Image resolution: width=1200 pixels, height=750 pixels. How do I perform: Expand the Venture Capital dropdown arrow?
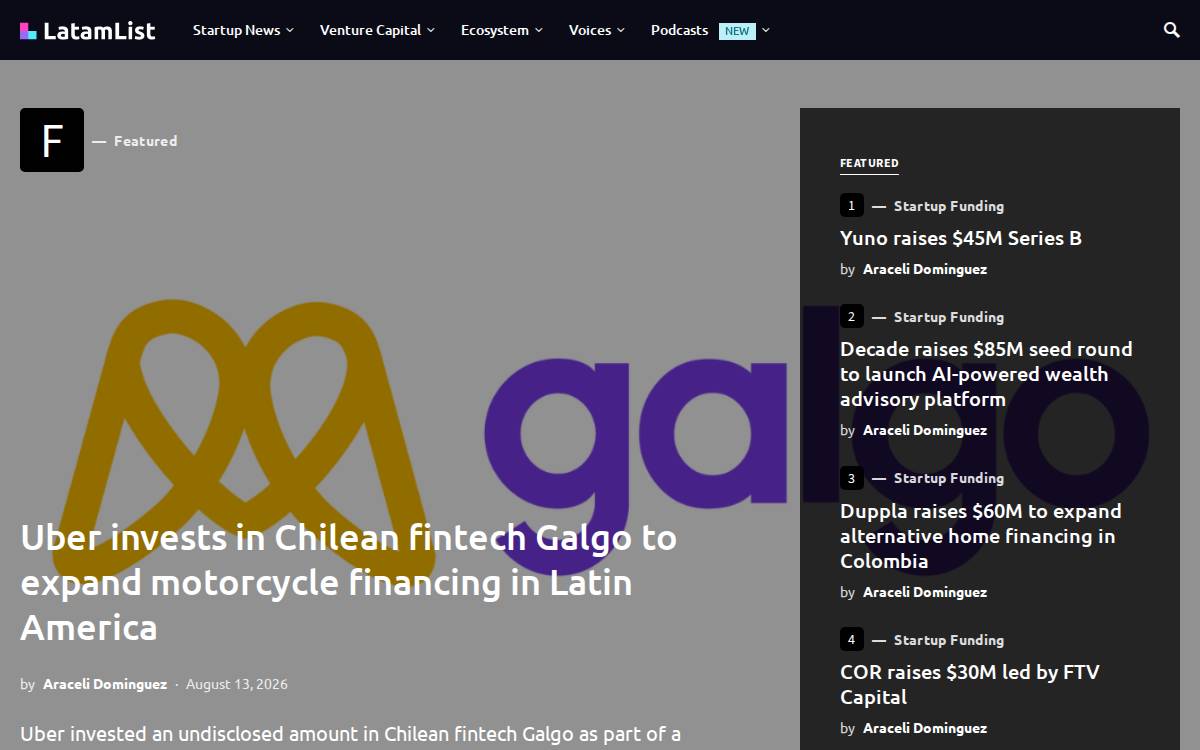pos(431,31)
